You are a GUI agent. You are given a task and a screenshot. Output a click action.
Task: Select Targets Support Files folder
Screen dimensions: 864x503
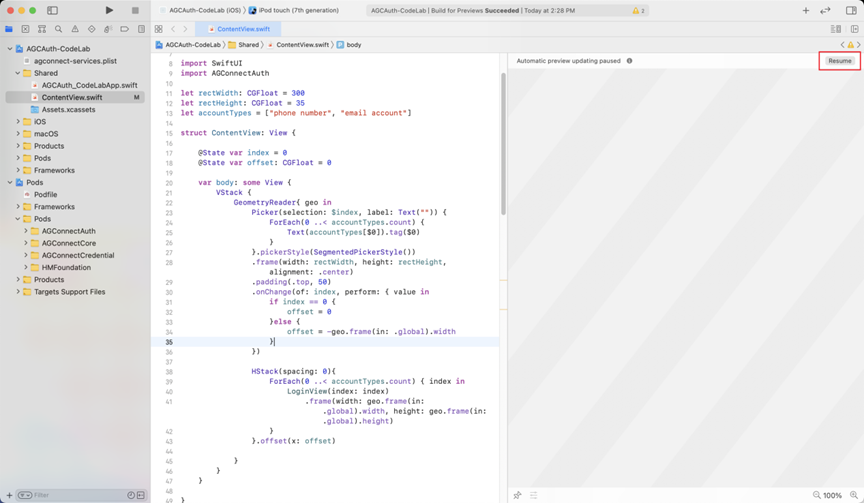point(75,291)
